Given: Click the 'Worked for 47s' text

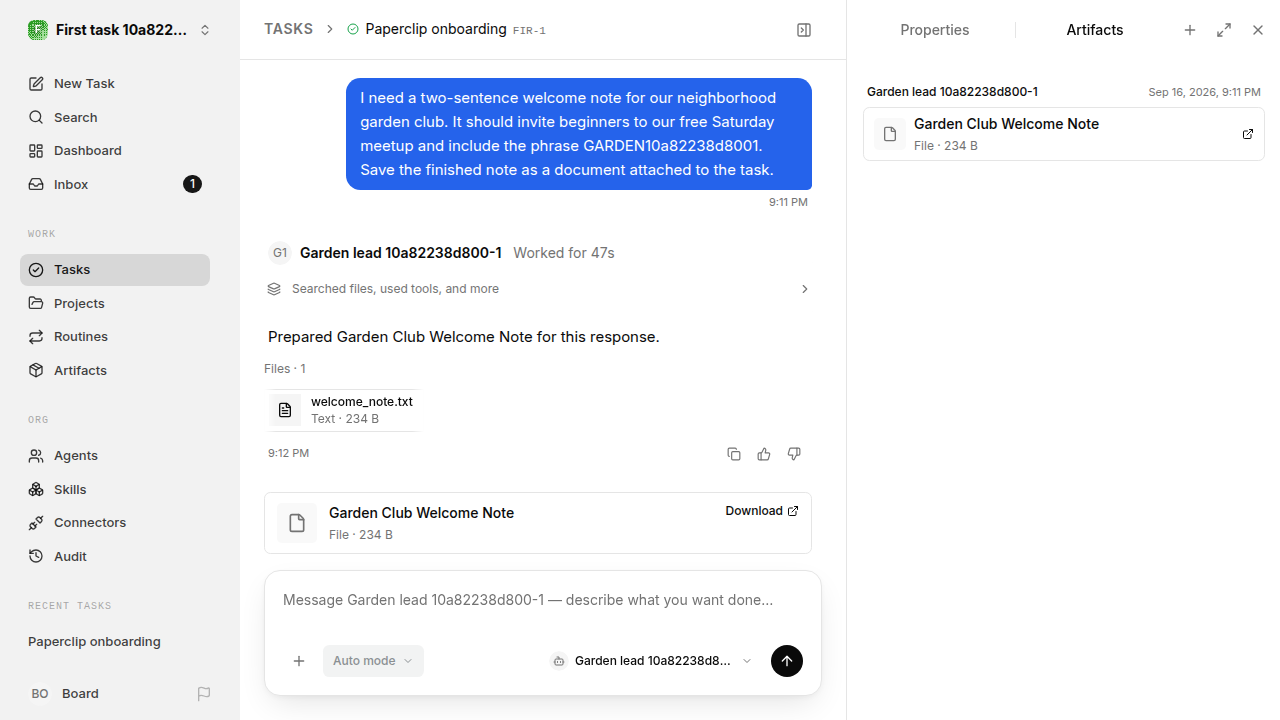Looking at the screenshot, I should pyautogui.click(x=564, y=253).
